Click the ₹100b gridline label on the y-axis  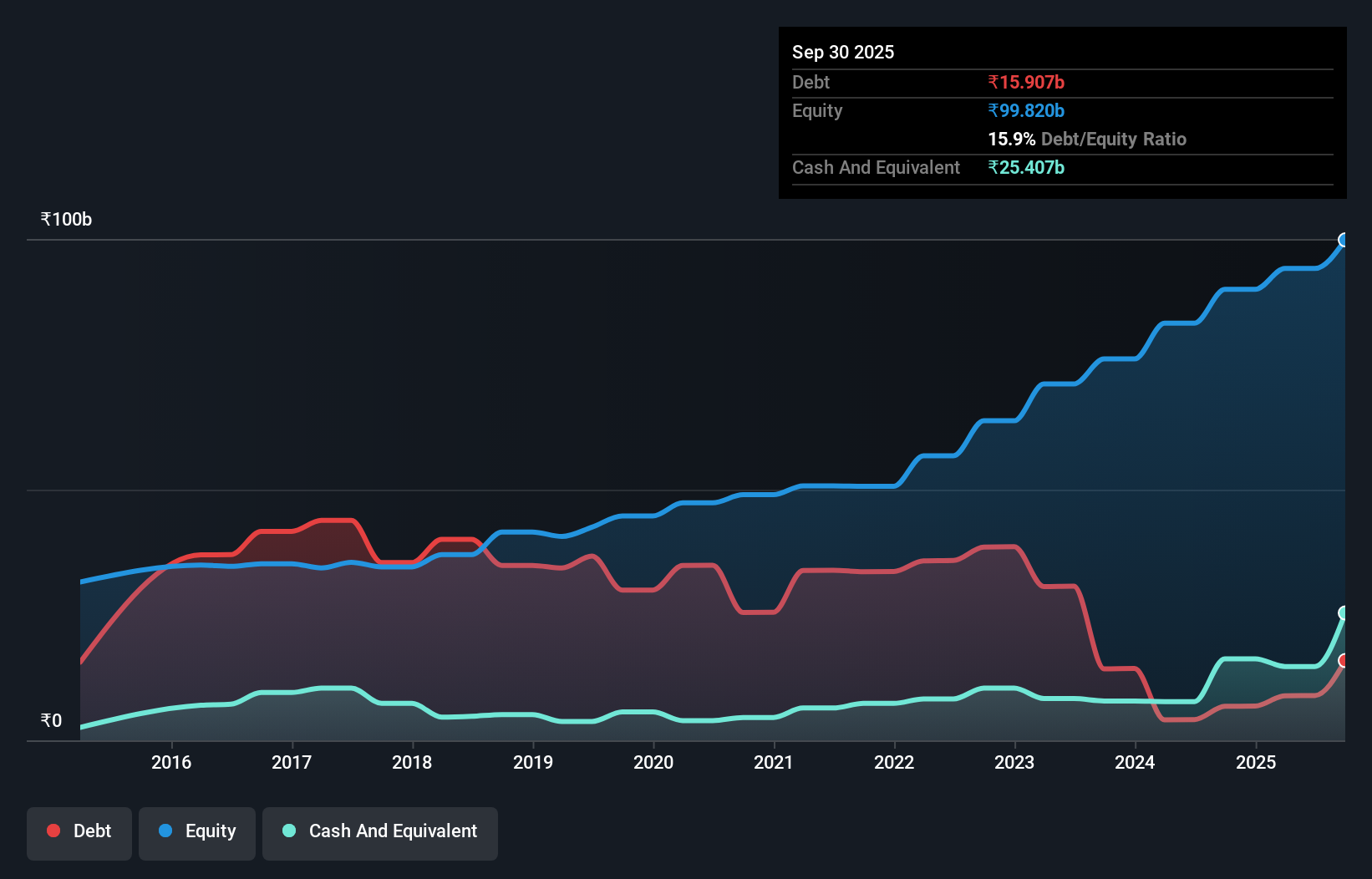click(x=66, y=219)
